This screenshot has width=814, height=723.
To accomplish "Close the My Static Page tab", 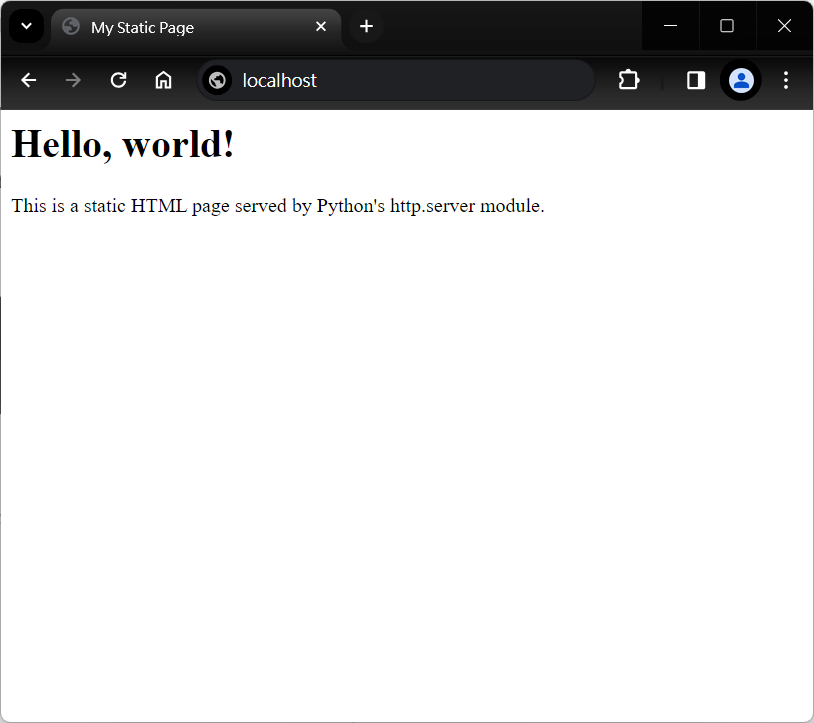I will [x=321, y=27].
